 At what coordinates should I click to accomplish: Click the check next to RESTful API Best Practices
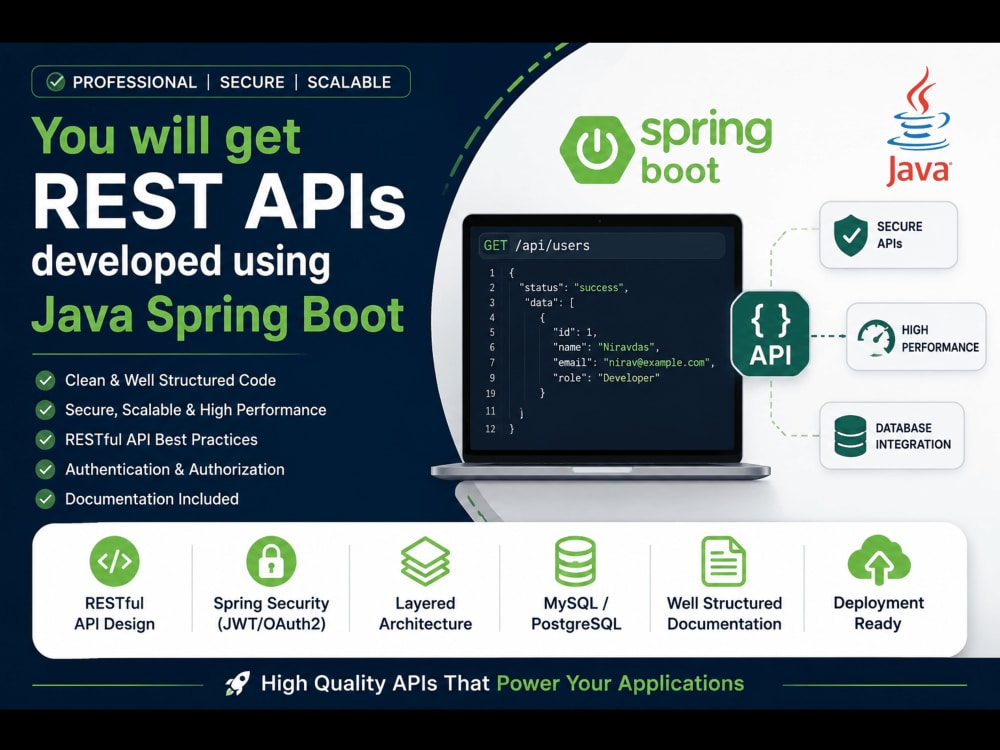click(45, 440)
